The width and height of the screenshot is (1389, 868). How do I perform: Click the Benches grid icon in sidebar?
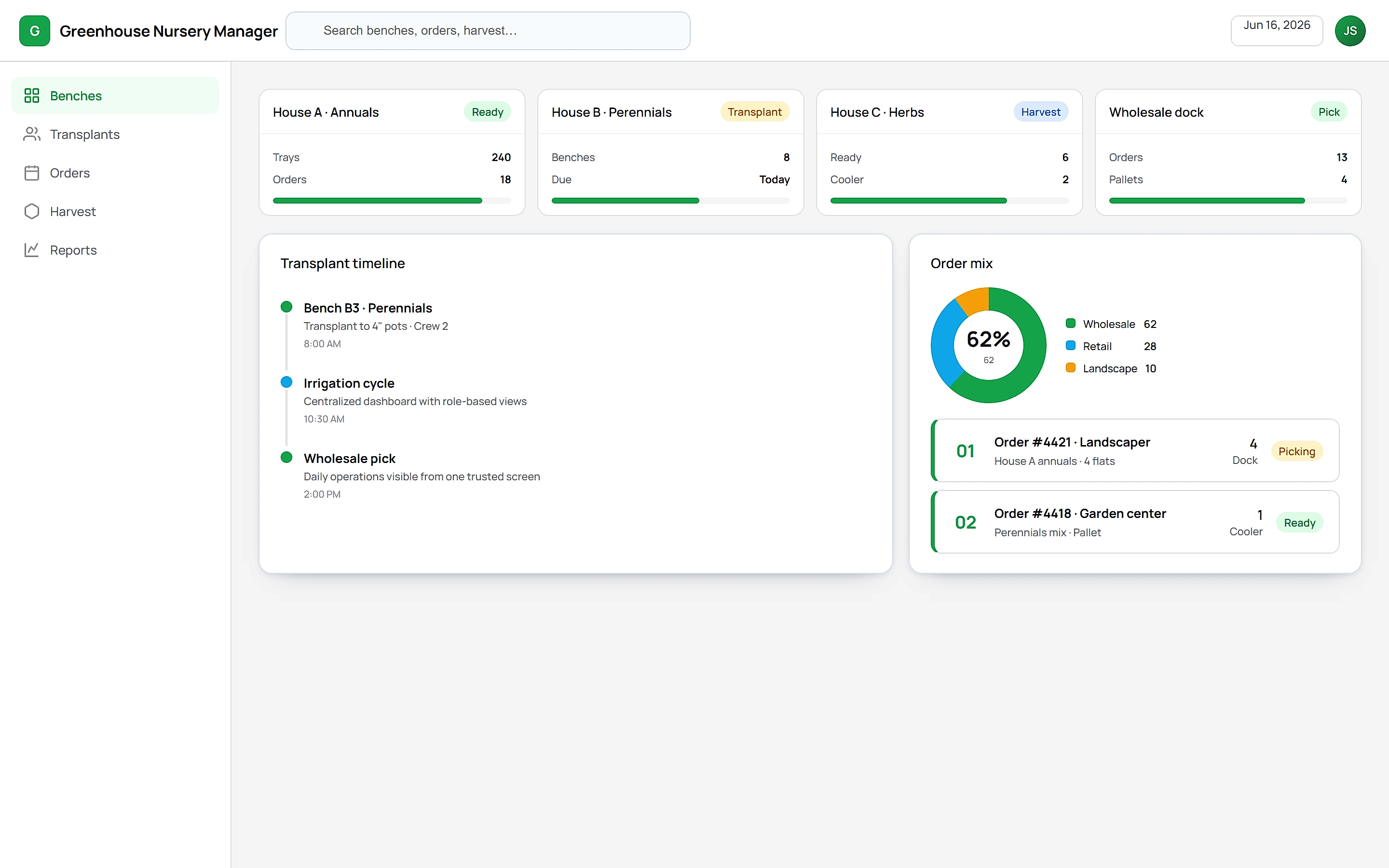coord(31,95)
